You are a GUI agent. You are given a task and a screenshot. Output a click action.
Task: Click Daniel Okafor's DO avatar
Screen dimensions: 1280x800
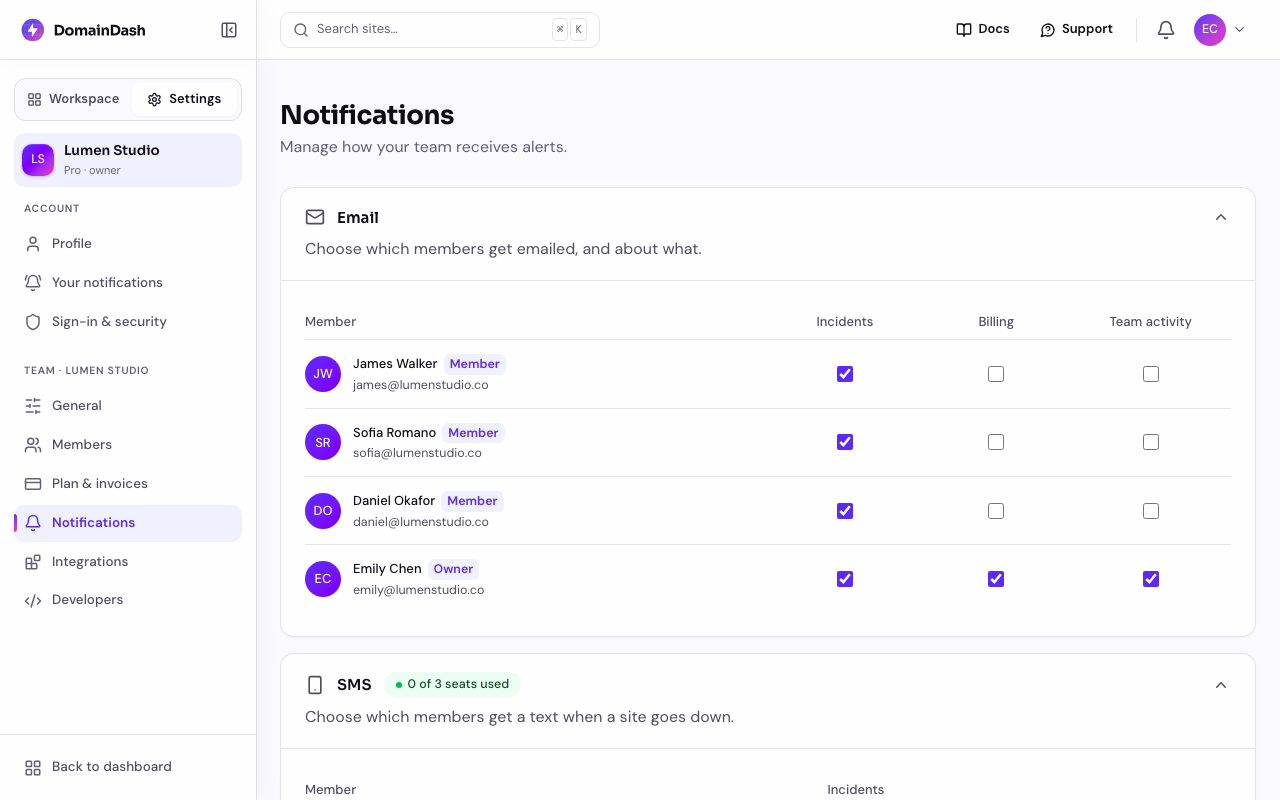pyautogui.click(x=323, y=511)
